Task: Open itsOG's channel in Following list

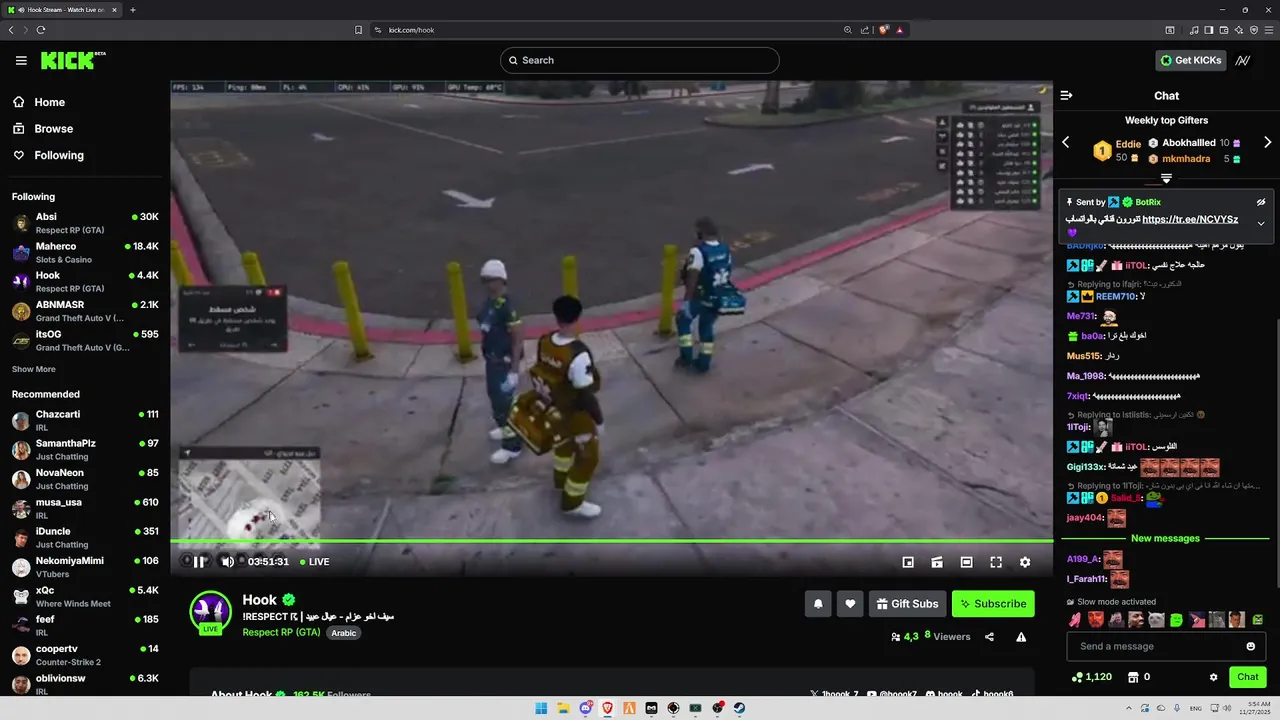Action: point(85,340)
